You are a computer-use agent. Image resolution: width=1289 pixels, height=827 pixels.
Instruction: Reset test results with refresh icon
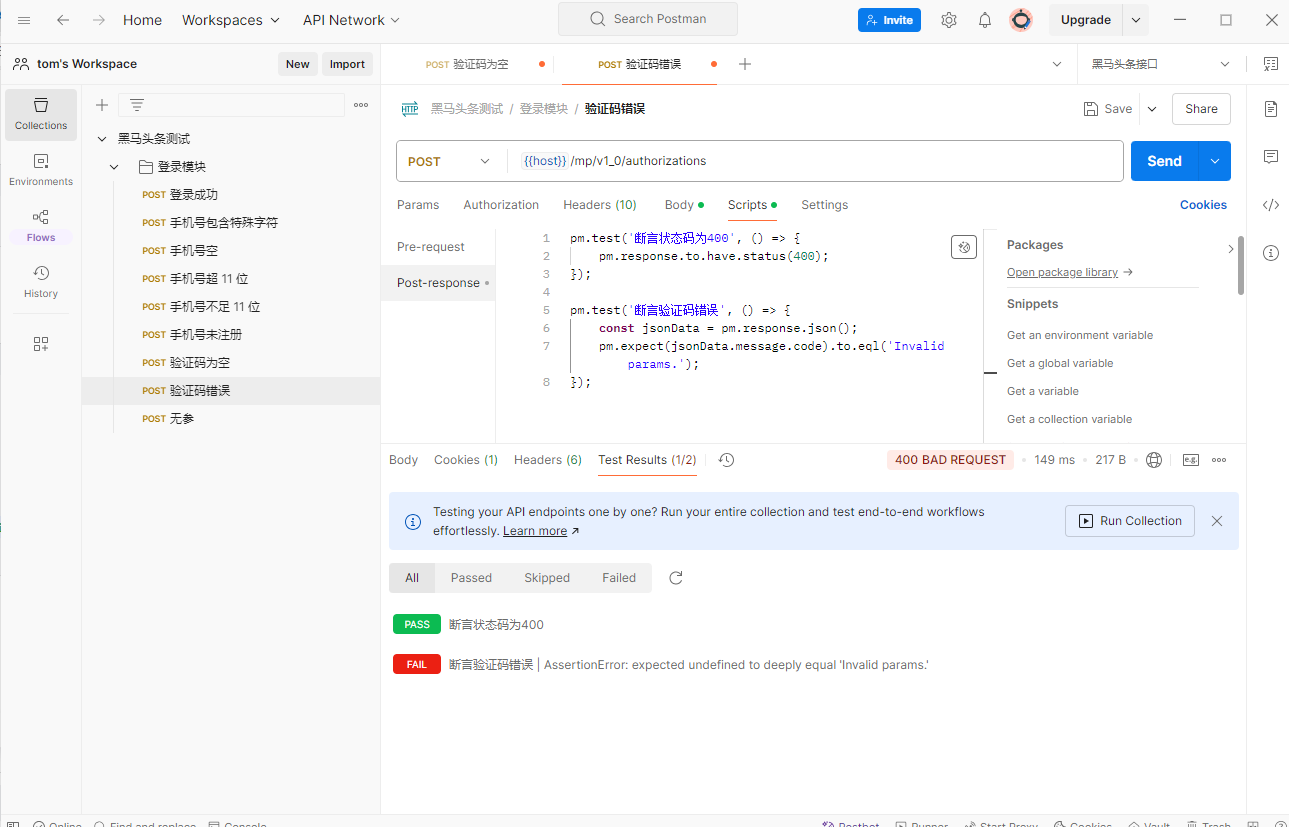click(x=676, y=578)
